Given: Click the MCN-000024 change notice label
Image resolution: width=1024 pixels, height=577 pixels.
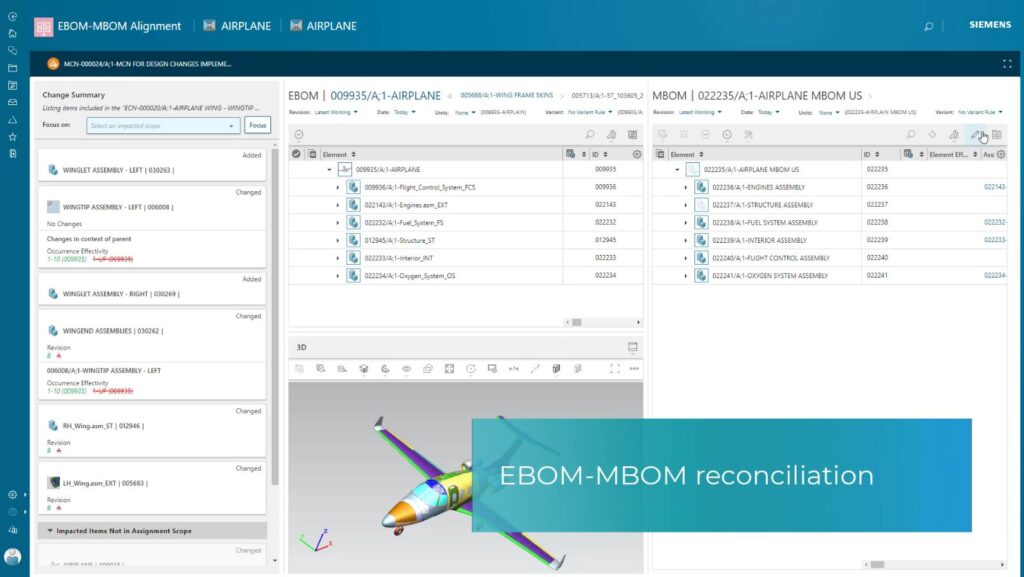Looking at the screenshot, I should [148, 64].
